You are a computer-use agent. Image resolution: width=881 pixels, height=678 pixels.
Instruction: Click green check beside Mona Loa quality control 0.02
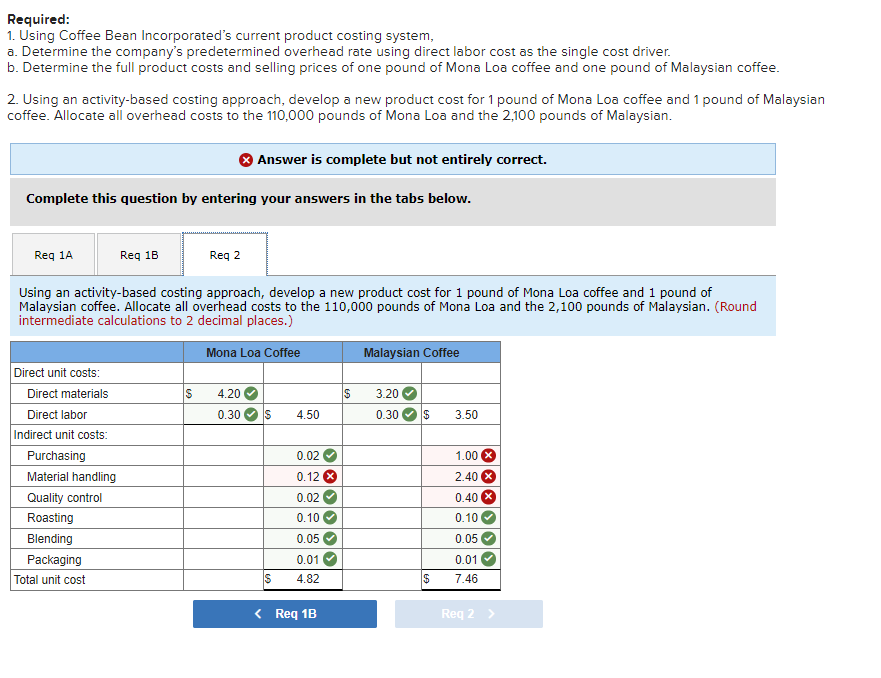[x=330, y=497]
